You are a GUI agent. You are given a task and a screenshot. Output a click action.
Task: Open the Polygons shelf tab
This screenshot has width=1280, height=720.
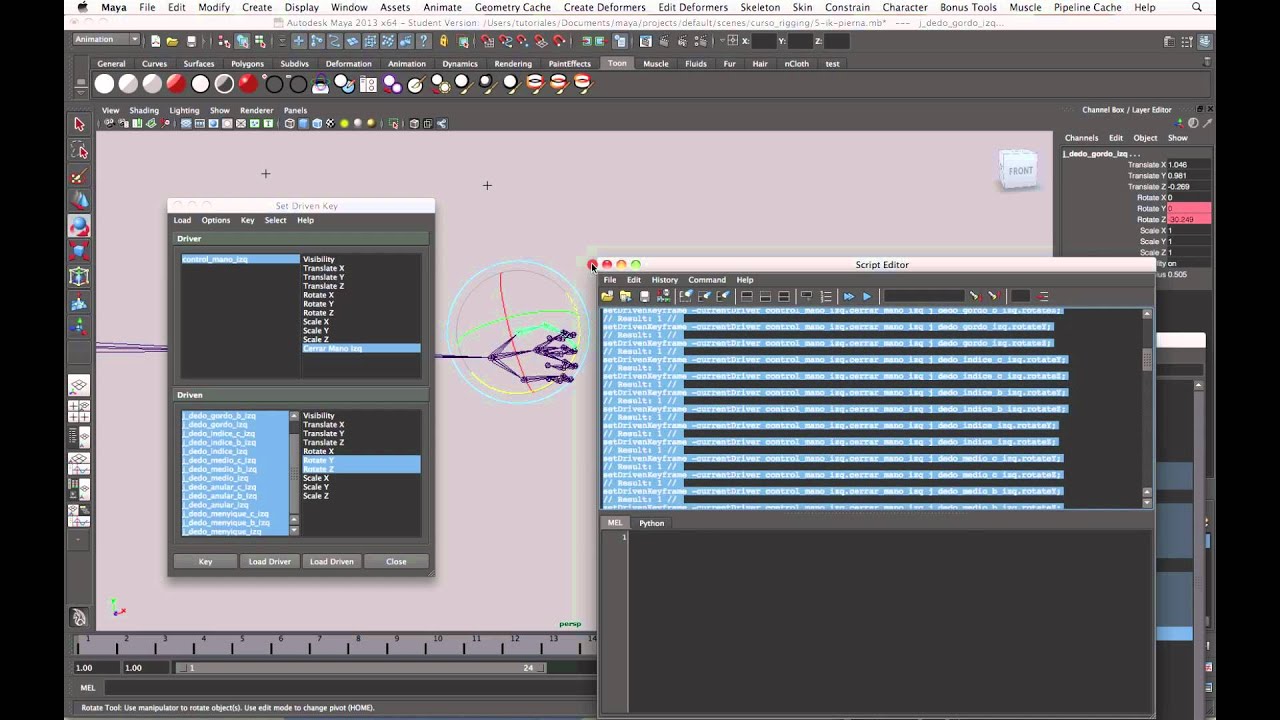click(247, 63)
